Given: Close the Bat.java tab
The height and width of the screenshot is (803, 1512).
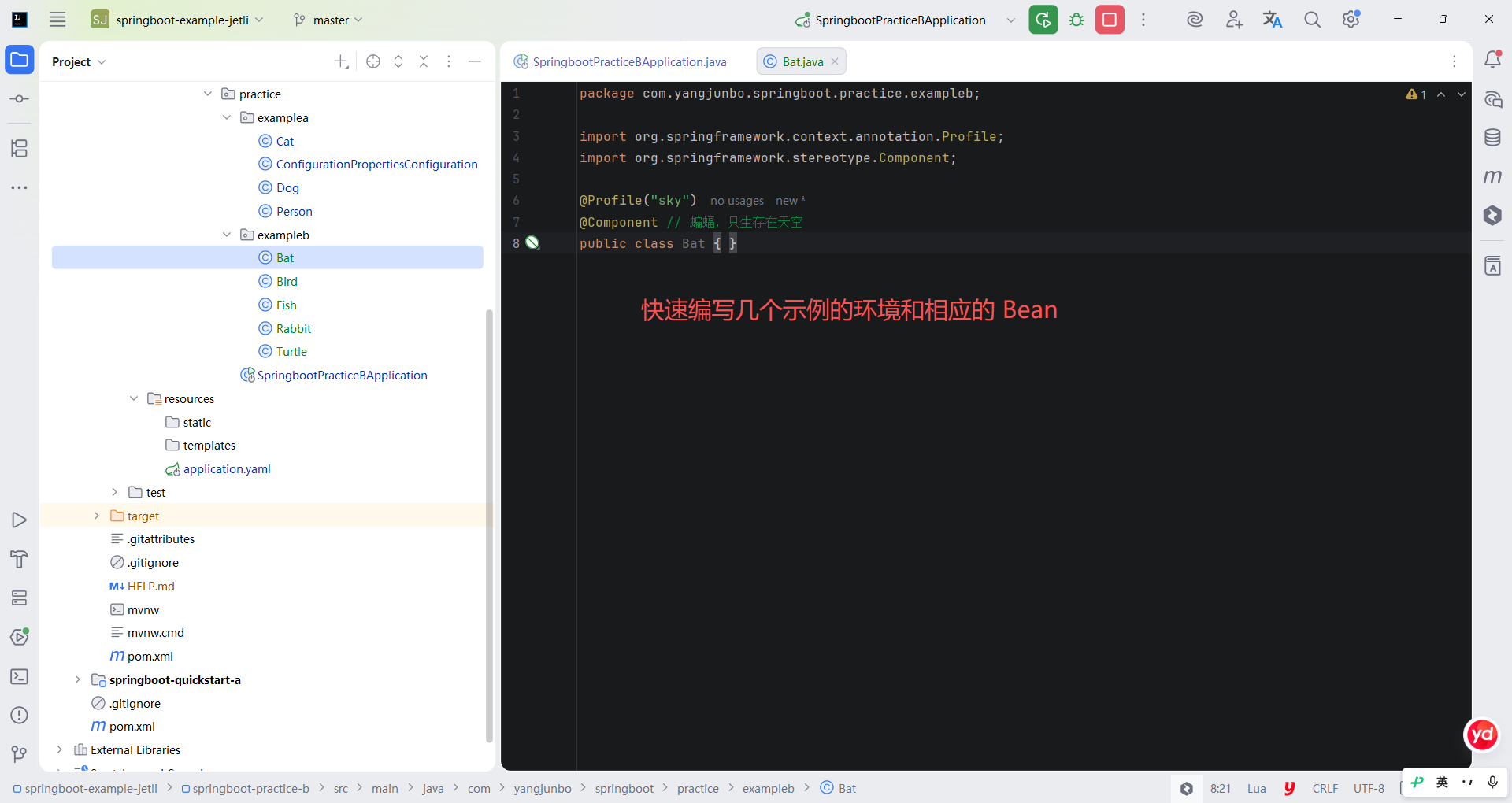Looking at the screenshot, I should [x=835, y=61].
